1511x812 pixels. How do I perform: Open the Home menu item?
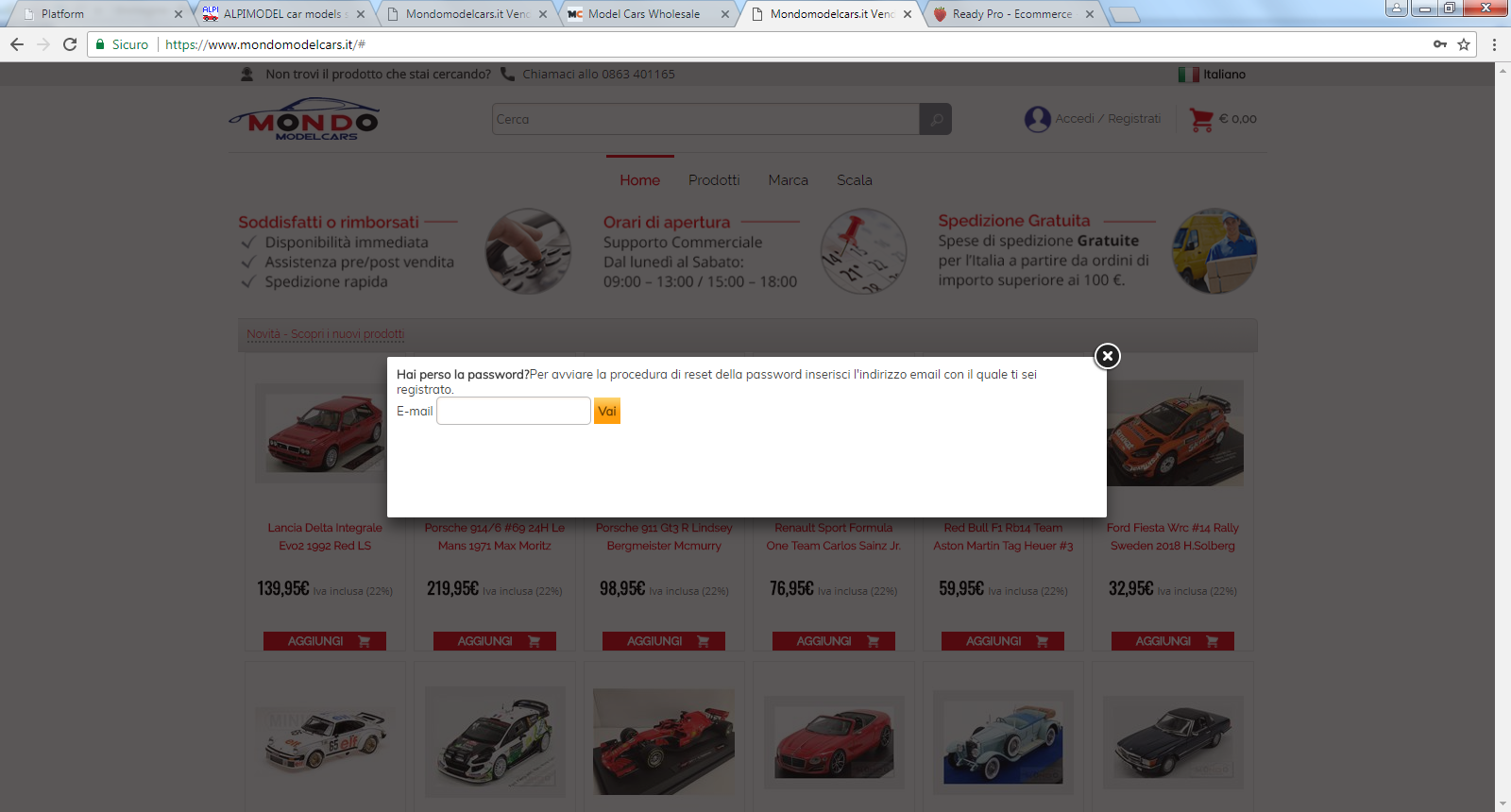coord(640,180)
